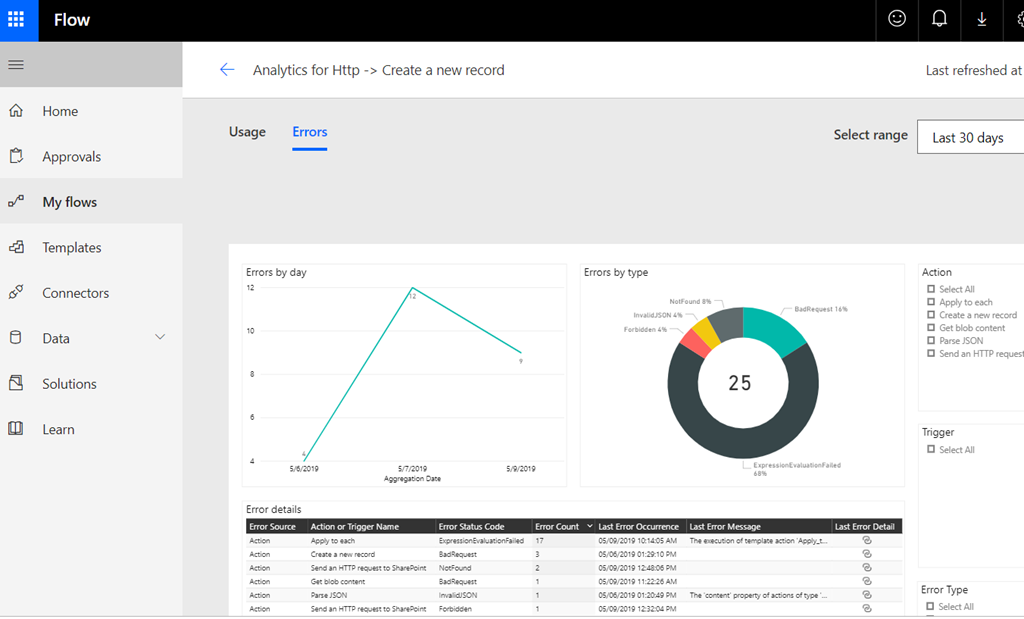Check Get blob content action filter
Screen dimensions: 1024x619
tap(931, 328)
